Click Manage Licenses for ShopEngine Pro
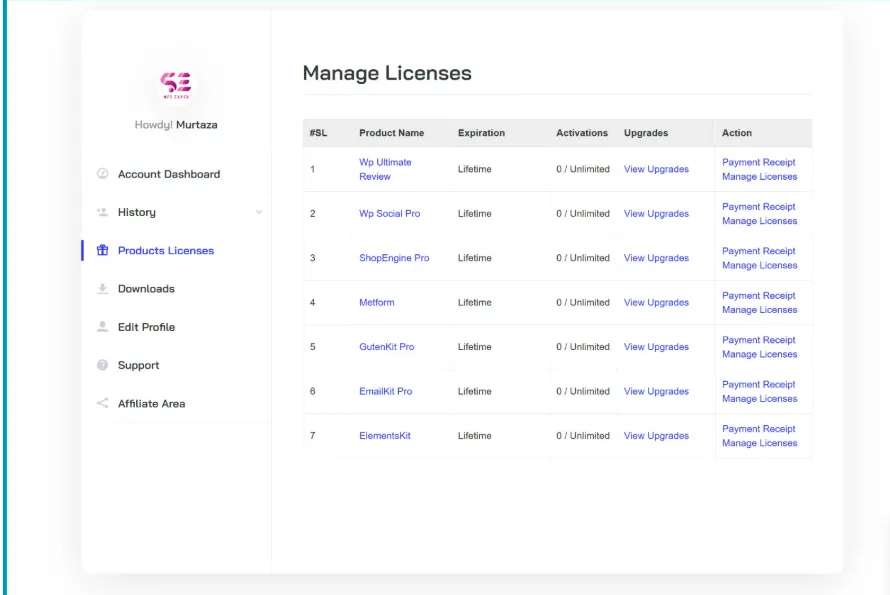 (x=759, y=265)
